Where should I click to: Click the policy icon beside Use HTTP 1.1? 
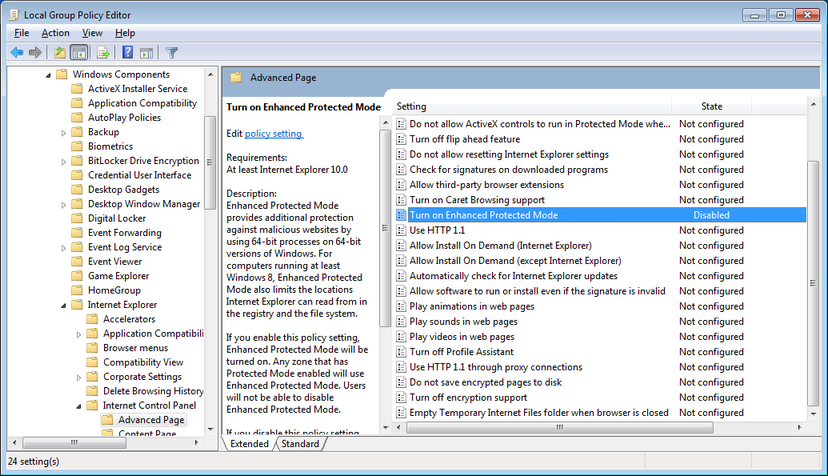[401, 230]
